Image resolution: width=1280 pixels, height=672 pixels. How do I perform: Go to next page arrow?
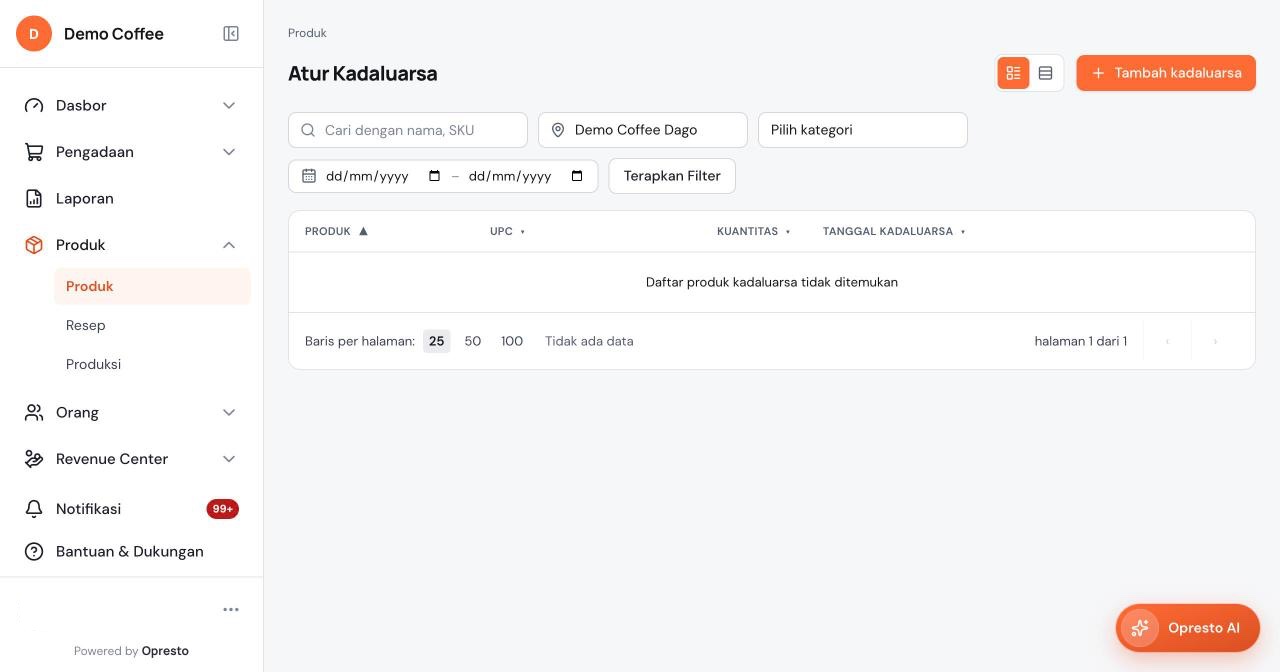[1215, 341]
